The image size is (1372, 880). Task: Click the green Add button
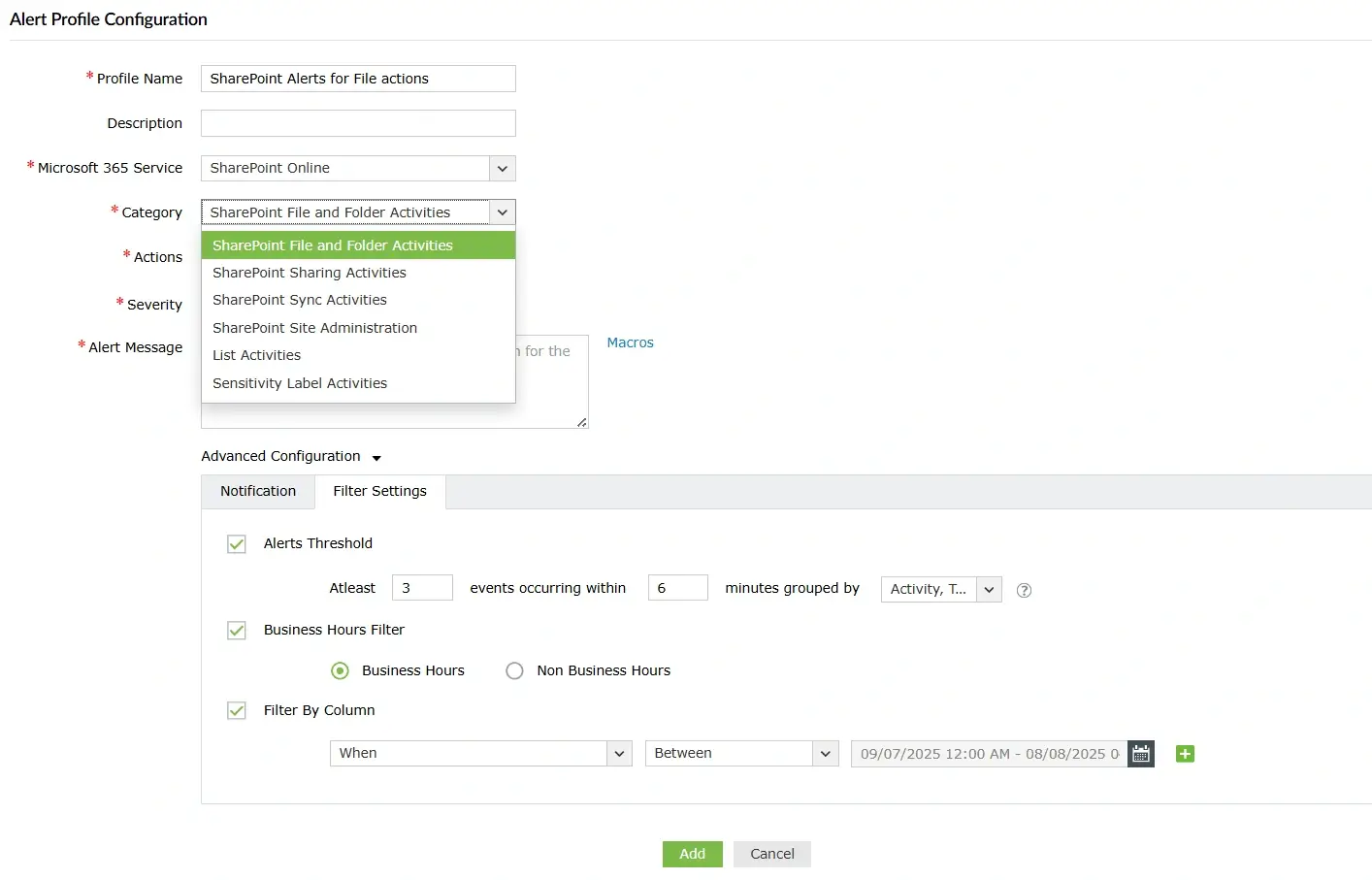coord(692,854)
